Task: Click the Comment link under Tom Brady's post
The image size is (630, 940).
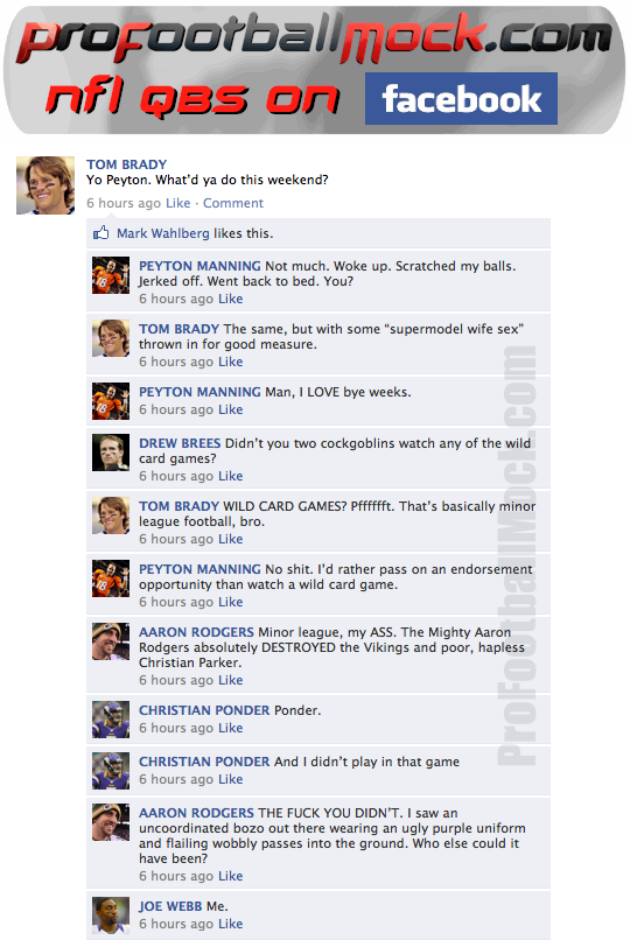Action: pyautogui.click(x=233, y=203)
